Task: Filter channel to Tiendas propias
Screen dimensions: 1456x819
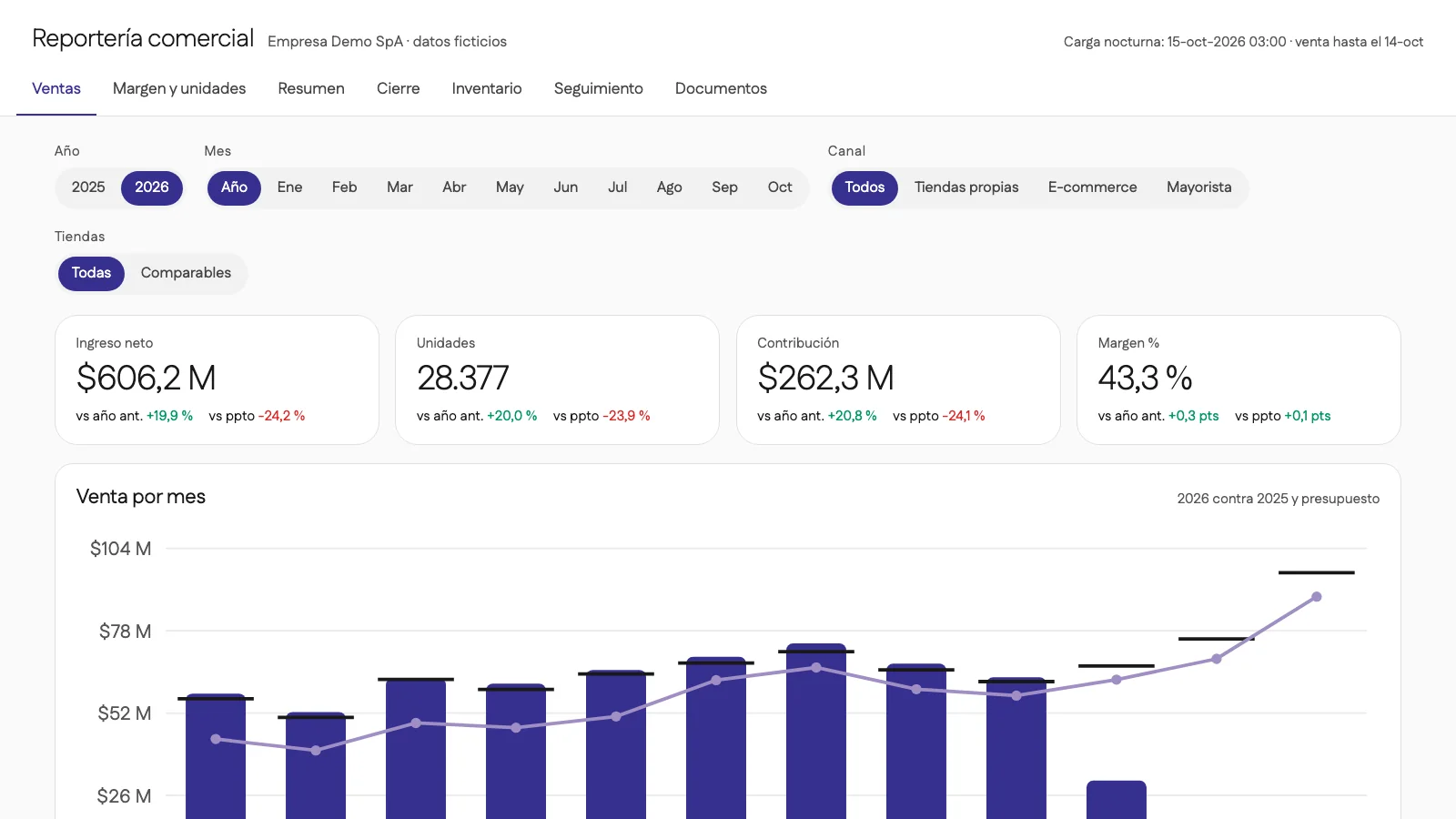Action: click(966, 187)
